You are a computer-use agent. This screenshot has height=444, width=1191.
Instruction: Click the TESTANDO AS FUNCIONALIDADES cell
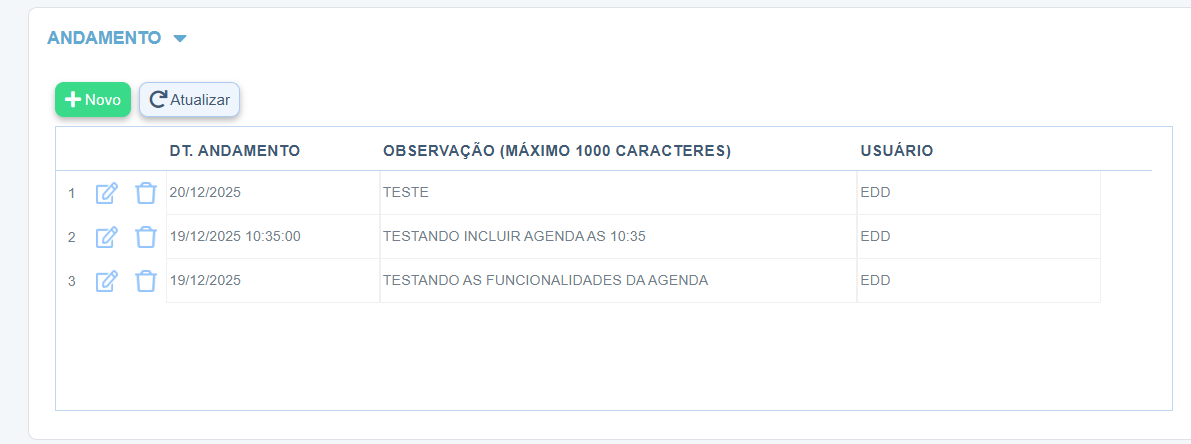point(545,281)
